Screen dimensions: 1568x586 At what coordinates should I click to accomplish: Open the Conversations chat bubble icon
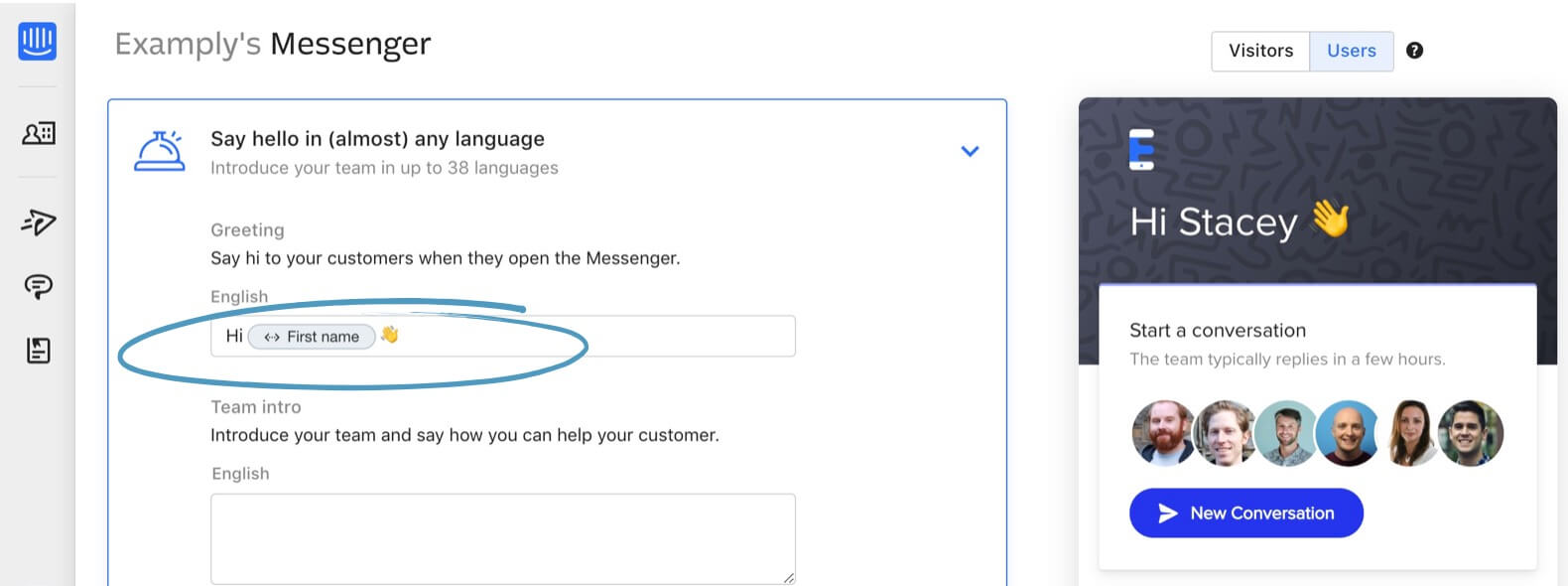click(x=38, y=287)
